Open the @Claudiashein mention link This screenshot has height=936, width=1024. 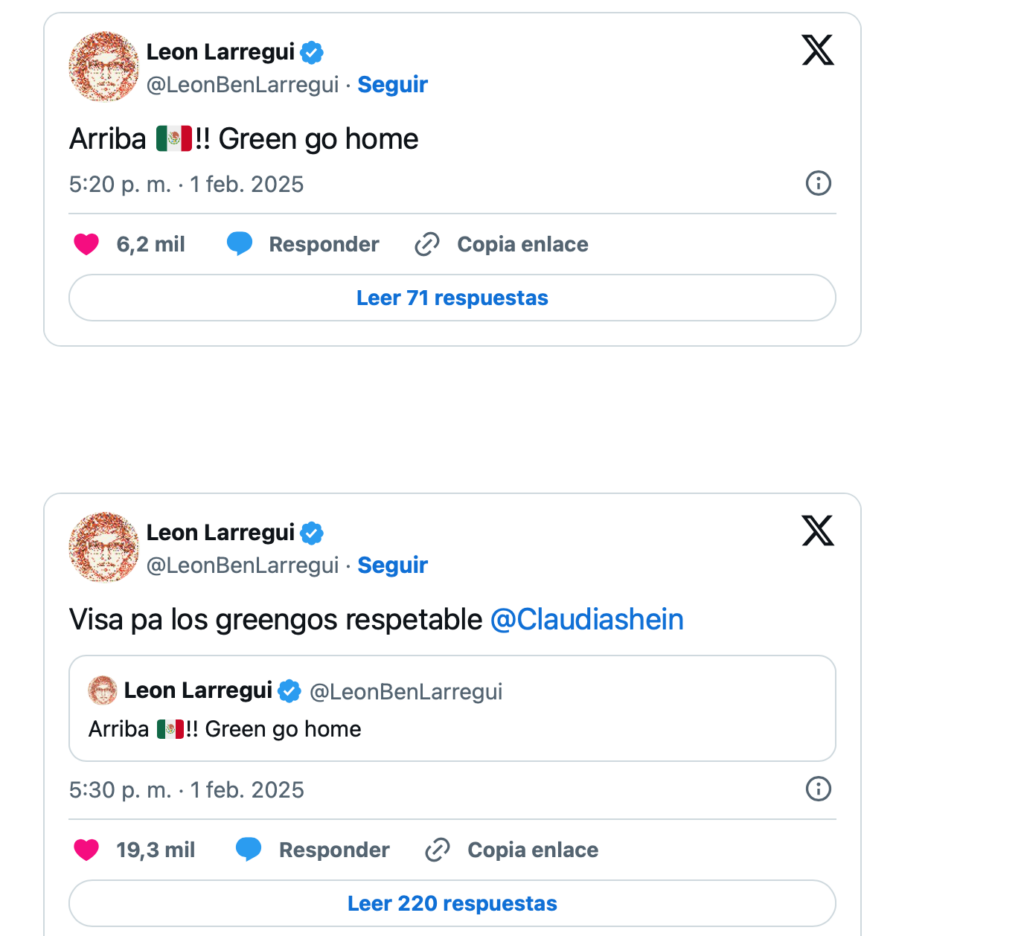586,619
